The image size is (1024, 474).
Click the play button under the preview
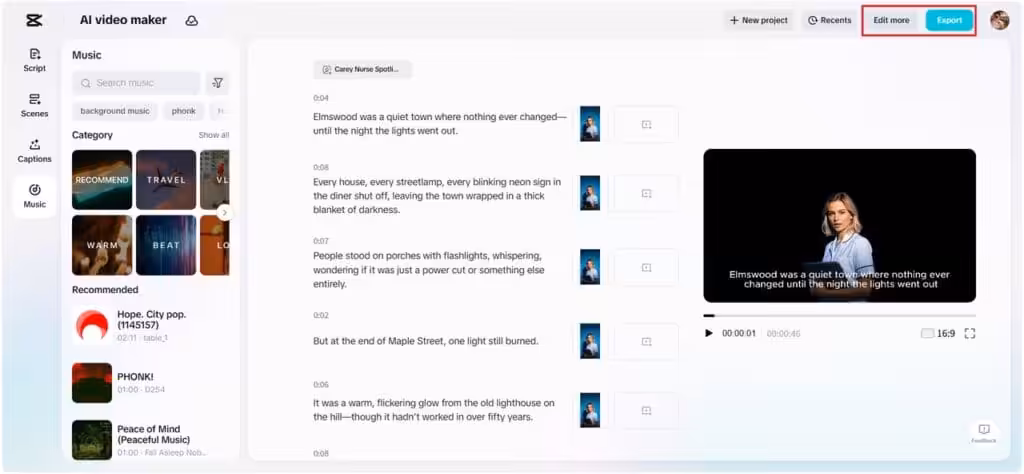click(x=709, y=333)
